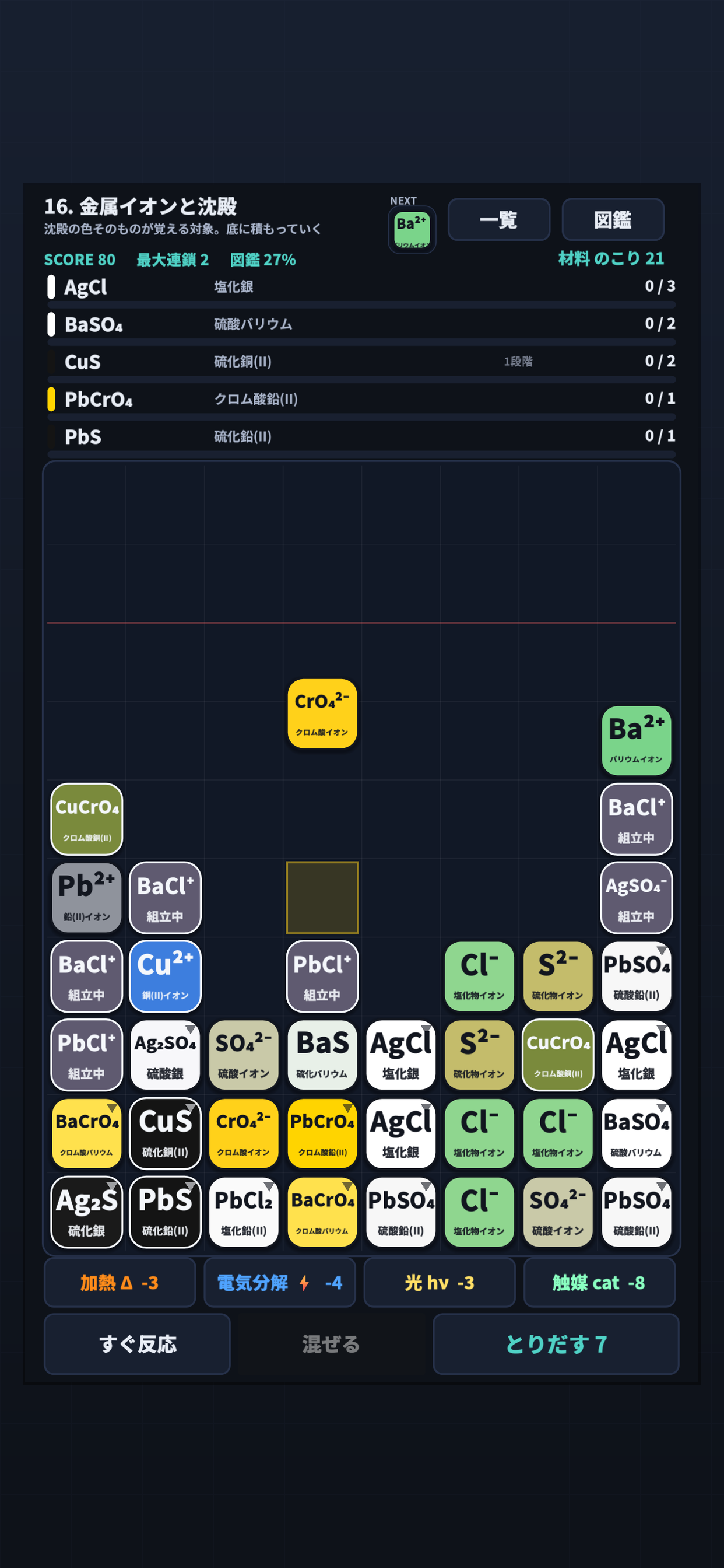724x1568 pixels.
Task: Tap the すぐ反応 button
Action: click(138, 1344)
